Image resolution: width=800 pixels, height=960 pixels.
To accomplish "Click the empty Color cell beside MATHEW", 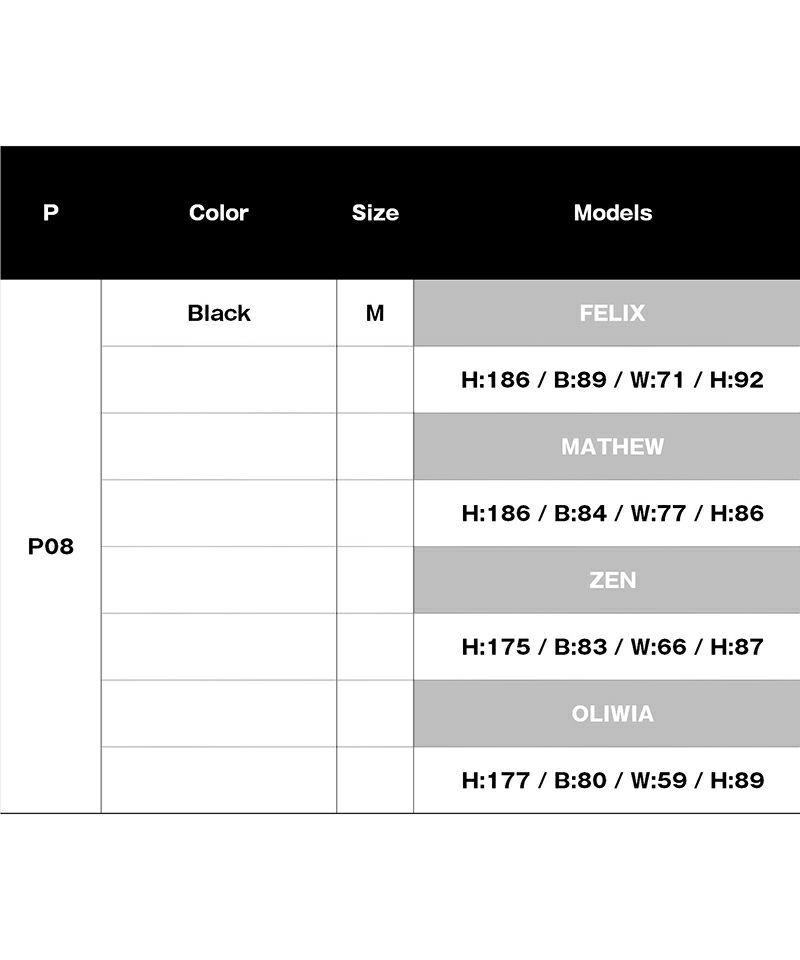I will pos(218,446).
